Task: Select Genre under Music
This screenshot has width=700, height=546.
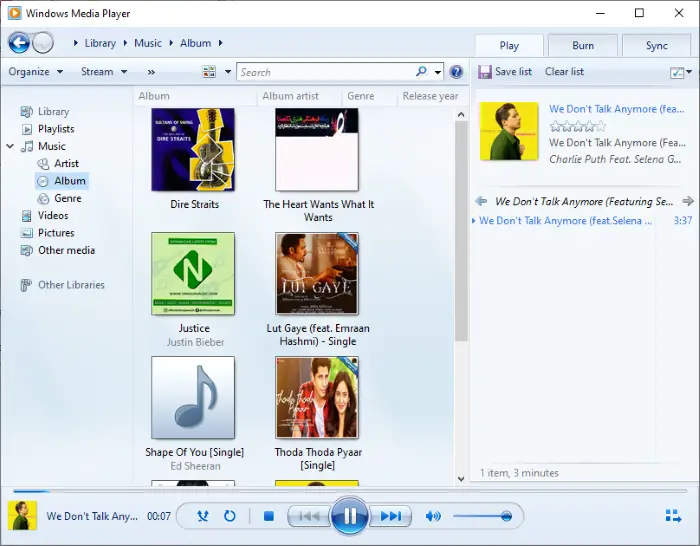Action: pyautogui.click(x=67, y=198)
